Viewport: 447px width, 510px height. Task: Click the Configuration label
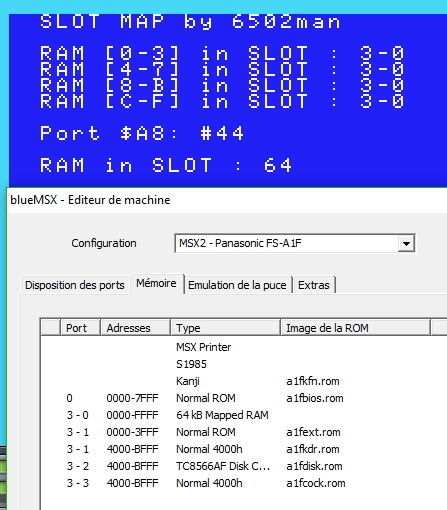(x=104, y=243)
